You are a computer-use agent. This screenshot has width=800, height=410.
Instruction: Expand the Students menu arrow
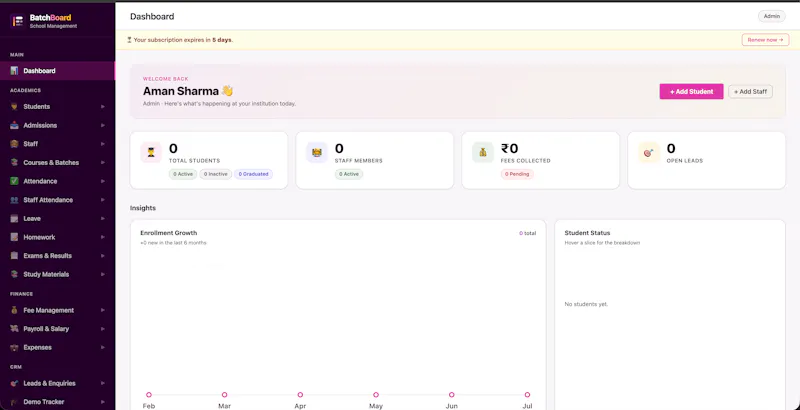click(x=103, y=107)
